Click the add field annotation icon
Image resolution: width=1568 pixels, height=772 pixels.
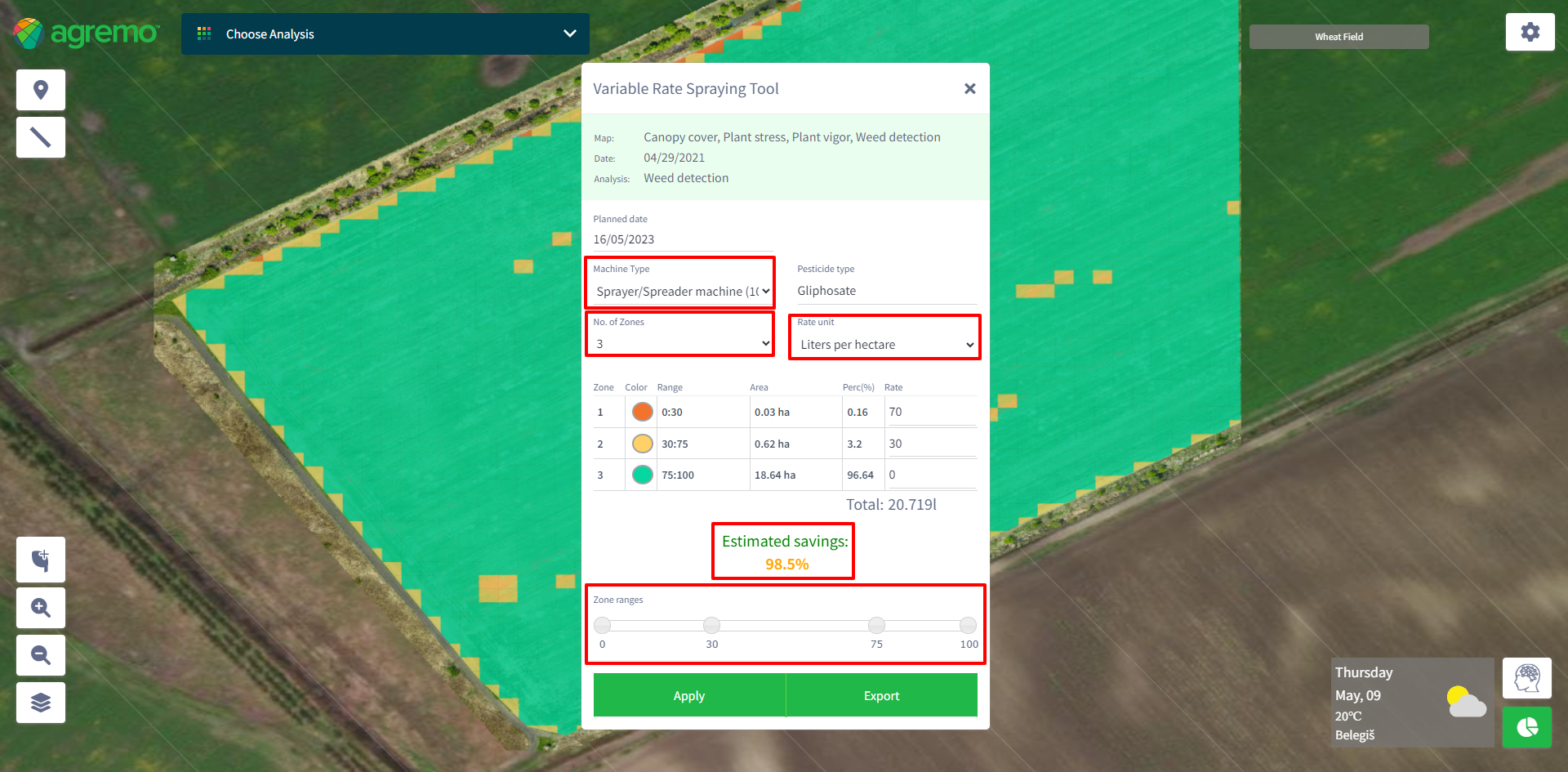(41, 560)
